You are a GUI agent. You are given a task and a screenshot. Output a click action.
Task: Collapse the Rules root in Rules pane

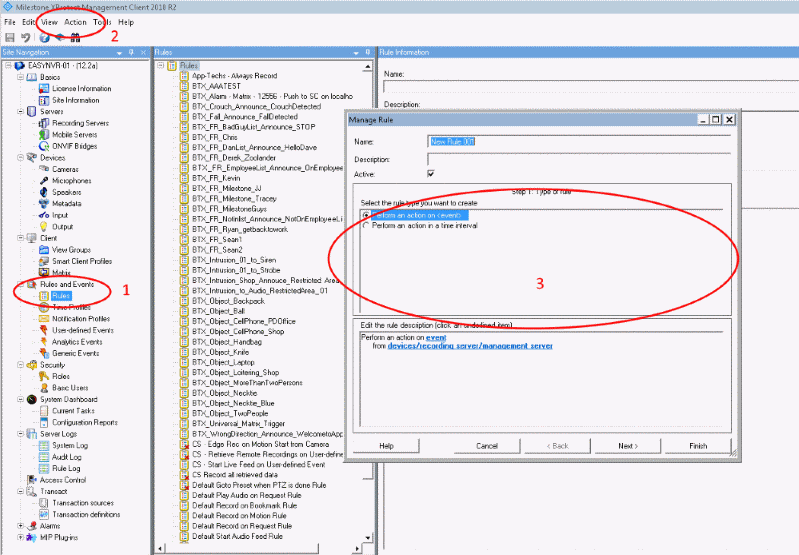coord(161,66)
